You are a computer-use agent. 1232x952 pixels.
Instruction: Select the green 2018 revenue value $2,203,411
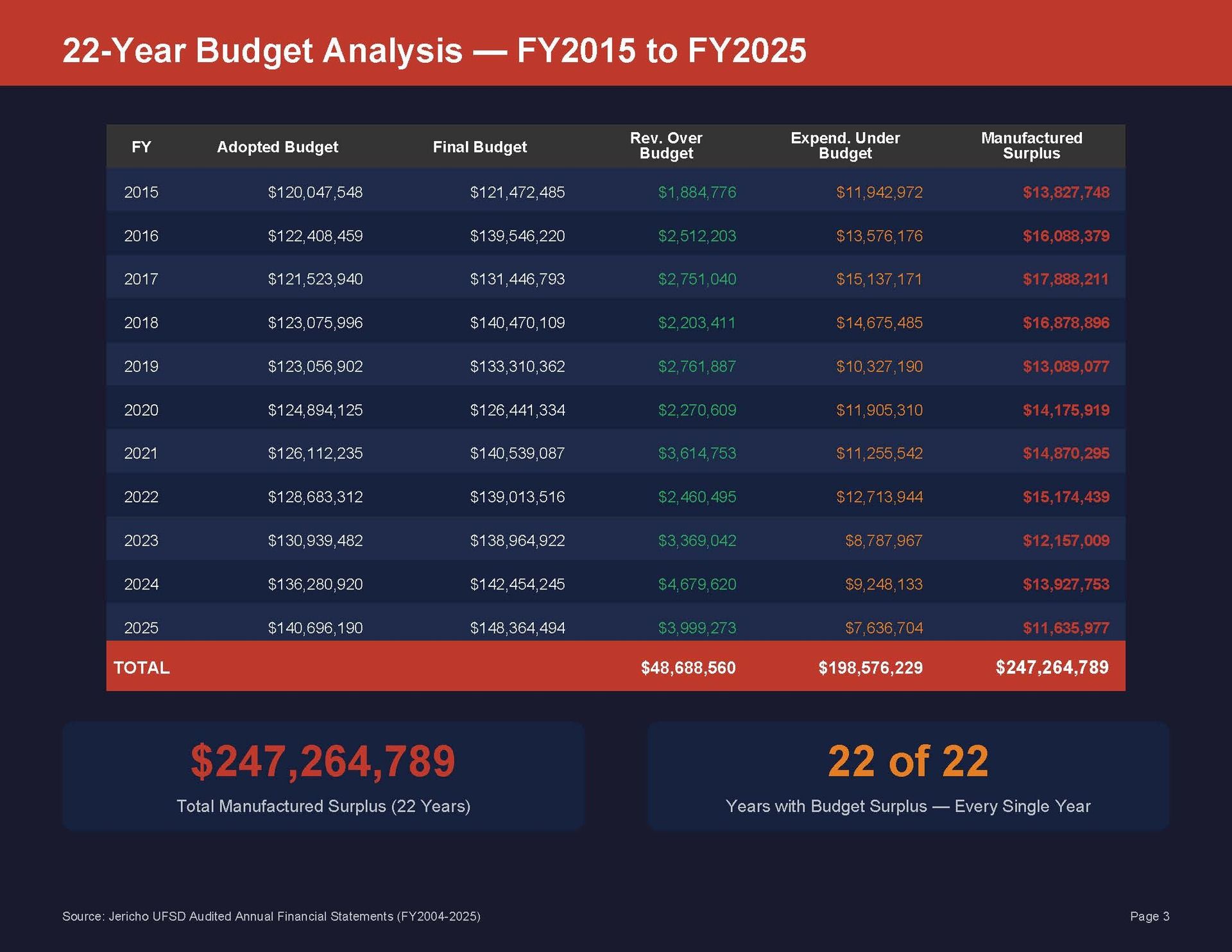click(x=697, y=323)
